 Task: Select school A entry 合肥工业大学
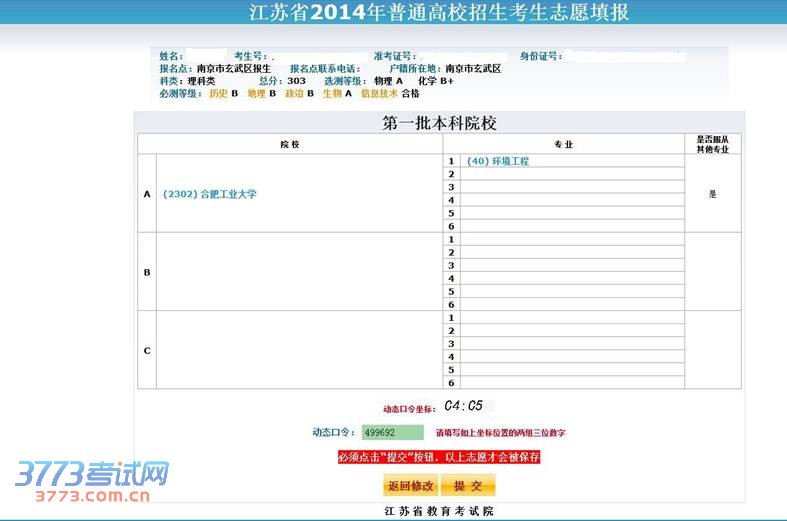[210, 194]
